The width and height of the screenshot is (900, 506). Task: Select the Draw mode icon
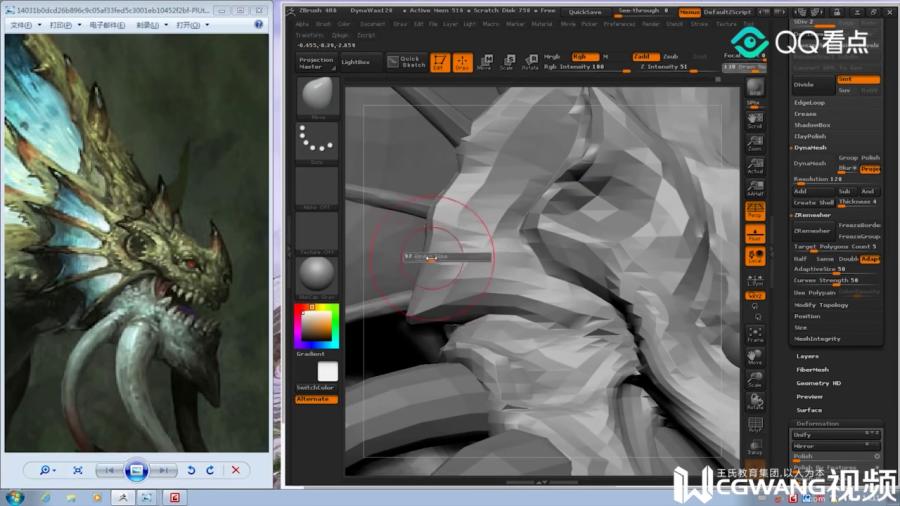point(463,62)
